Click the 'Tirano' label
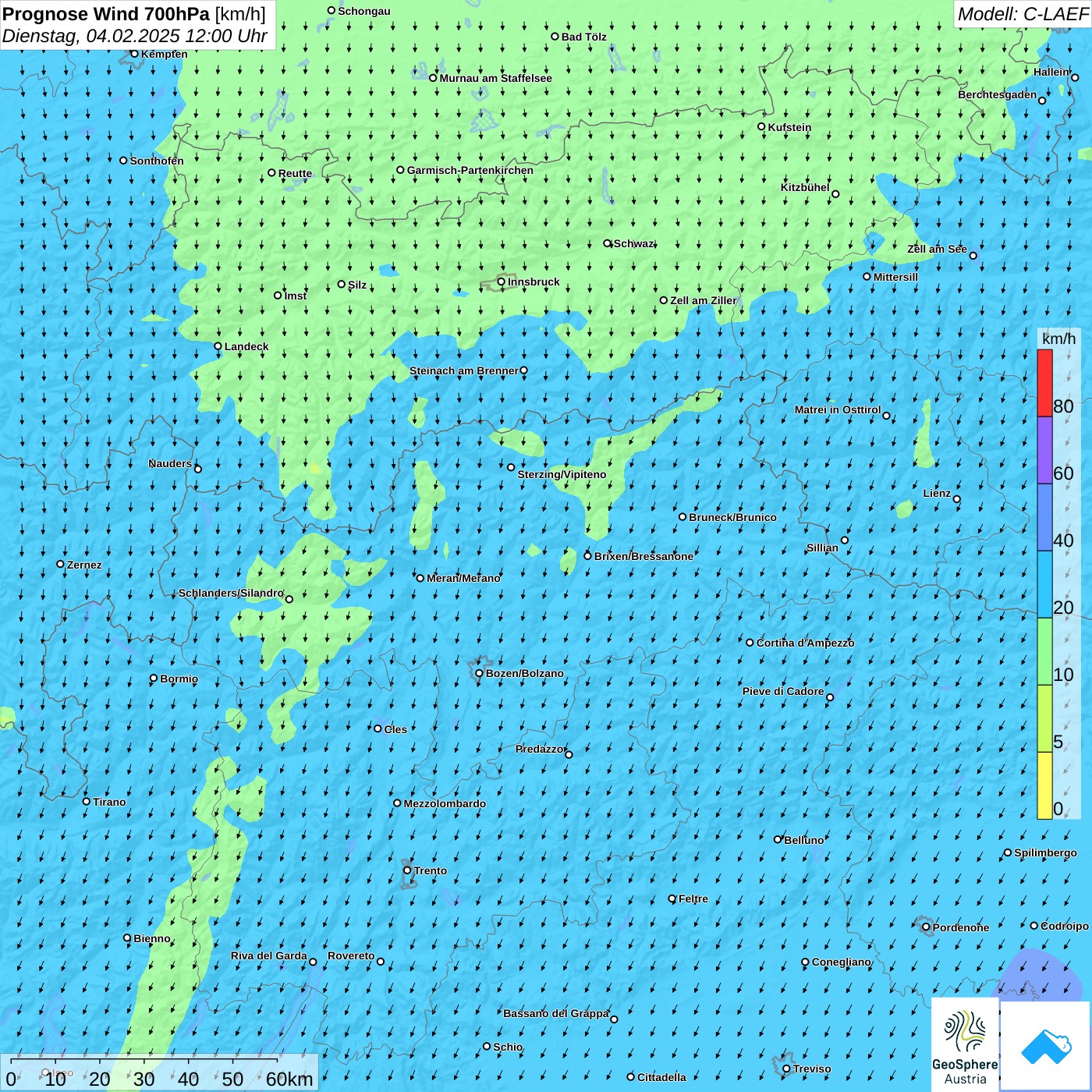 pos(109,802)
